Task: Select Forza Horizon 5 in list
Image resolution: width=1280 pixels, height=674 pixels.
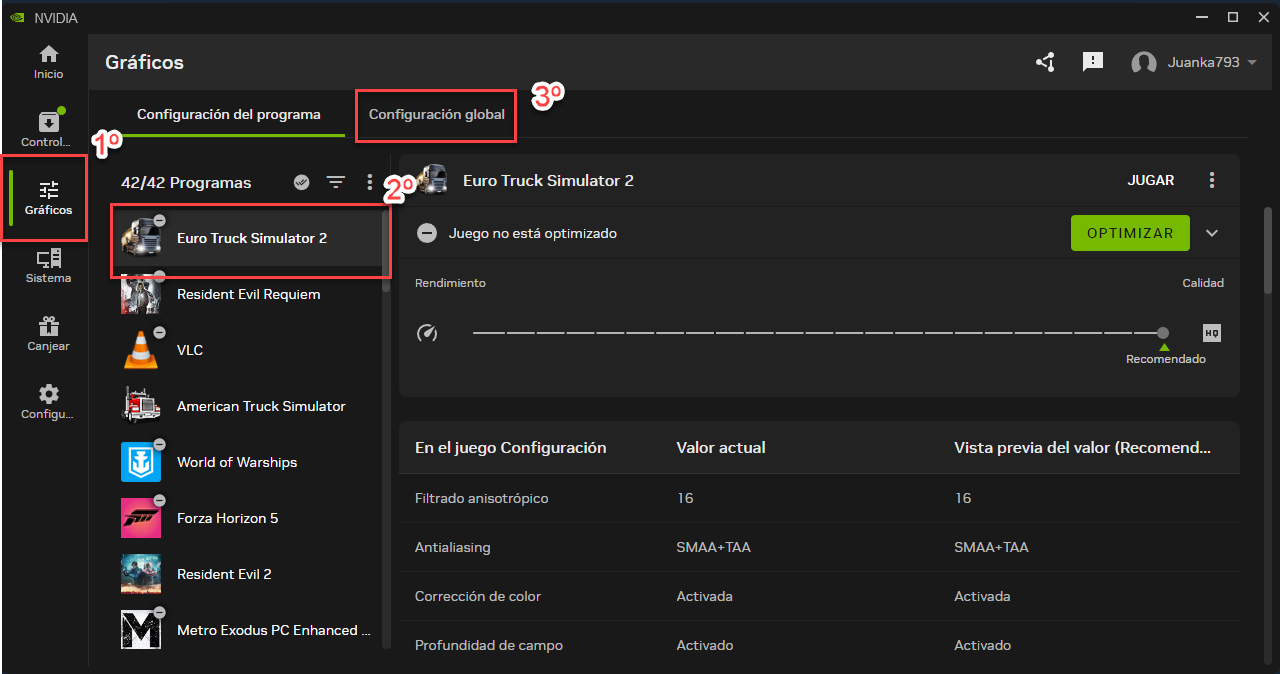Action: pos(247,518)
